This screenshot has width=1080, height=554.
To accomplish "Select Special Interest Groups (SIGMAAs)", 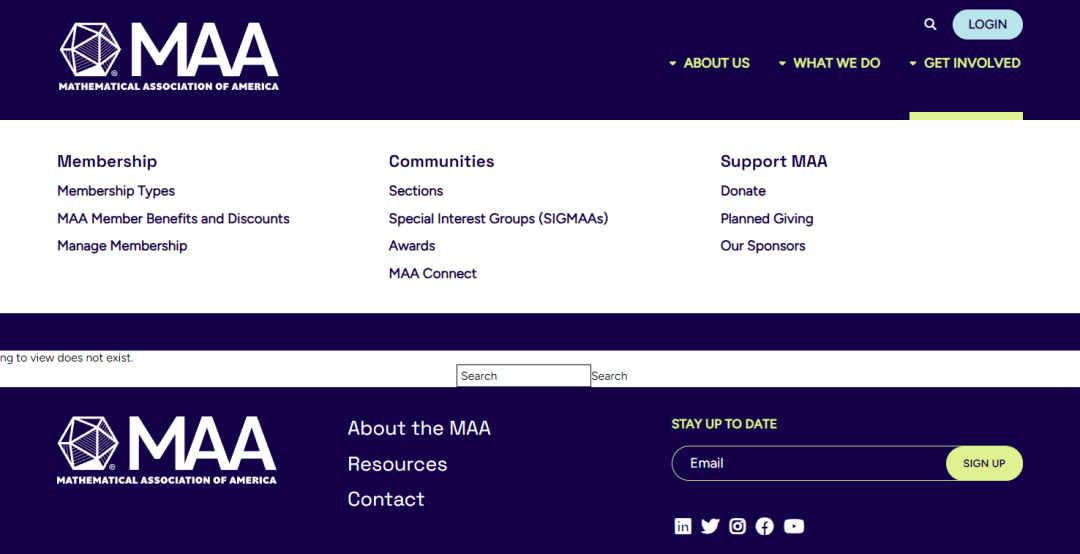I will (498, 218).
